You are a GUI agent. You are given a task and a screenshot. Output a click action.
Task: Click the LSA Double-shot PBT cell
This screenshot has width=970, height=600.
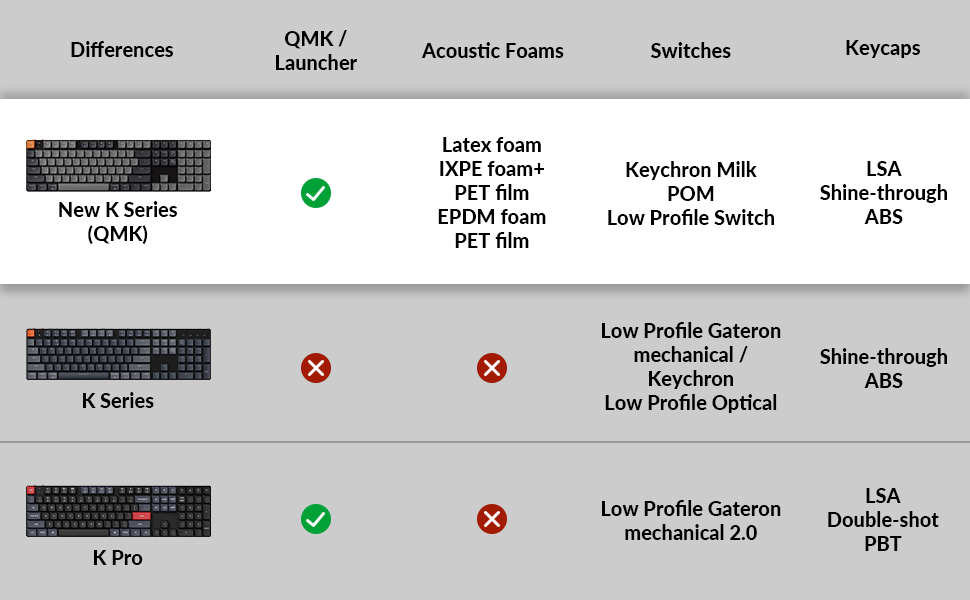(883, 520)
